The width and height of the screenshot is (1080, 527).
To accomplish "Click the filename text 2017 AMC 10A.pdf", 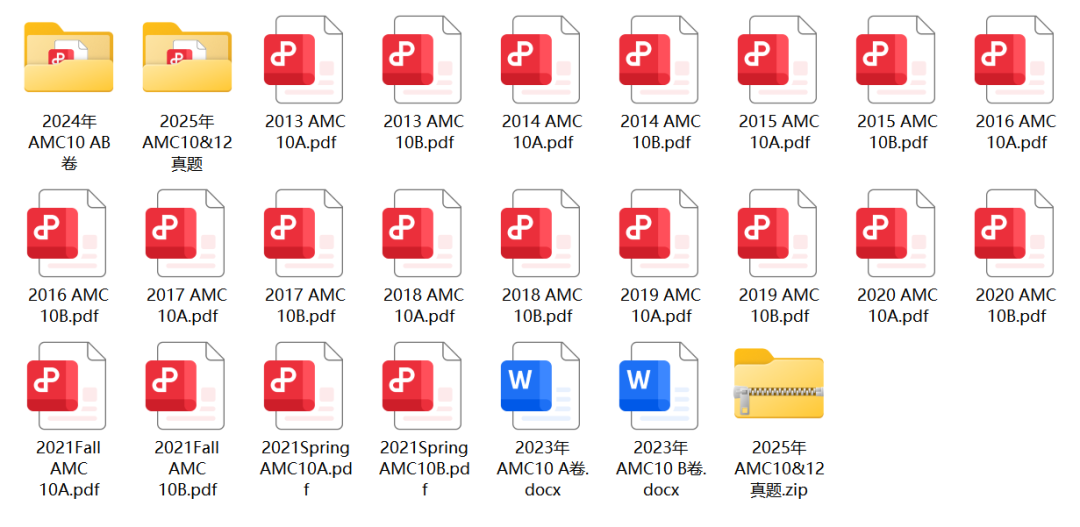I will coord(187,305).
